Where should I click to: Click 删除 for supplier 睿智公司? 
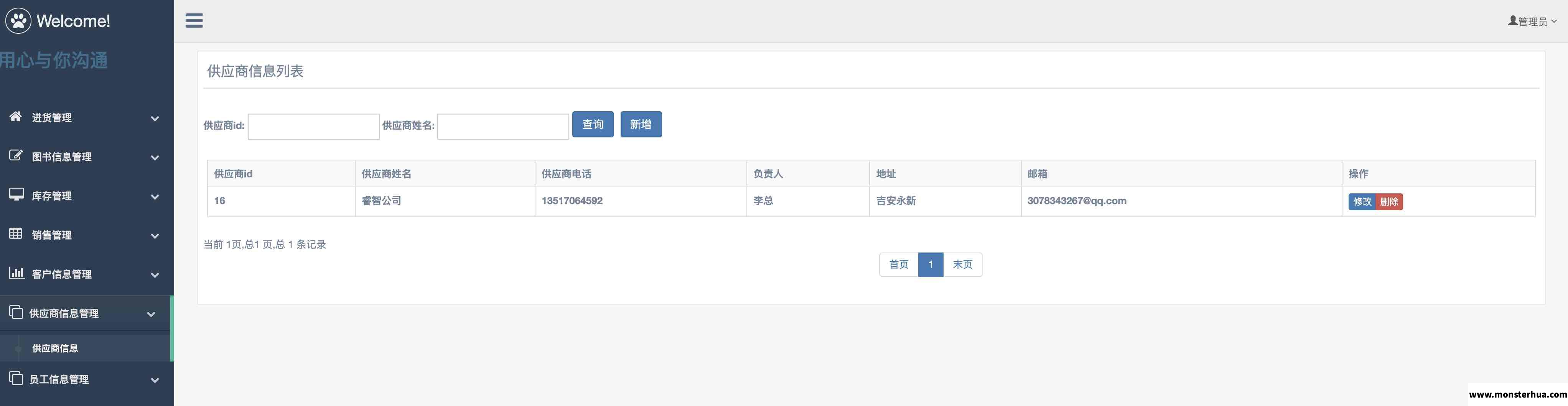tap(1390, 201)
